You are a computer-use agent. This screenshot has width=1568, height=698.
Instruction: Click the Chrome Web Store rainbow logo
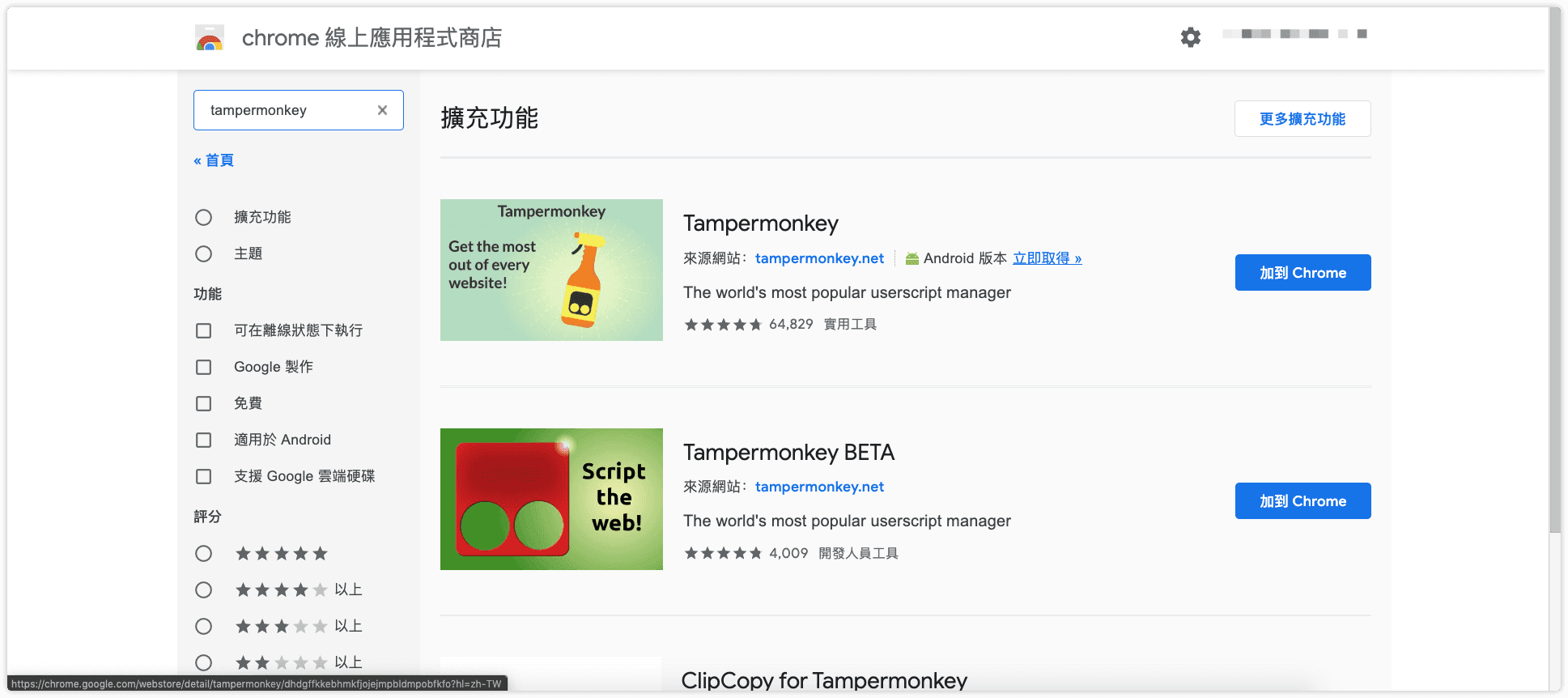click(x=210, y=37)
